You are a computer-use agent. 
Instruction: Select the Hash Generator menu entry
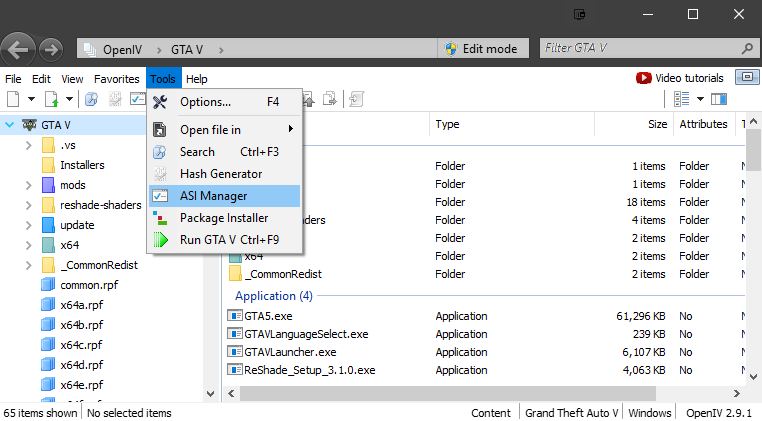point(224,174)
